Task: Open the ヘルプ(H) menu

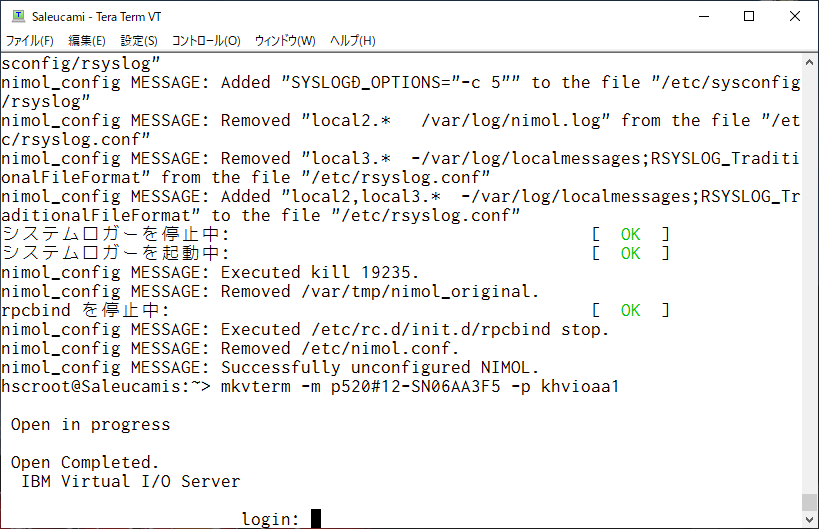Action: (353, 40)
